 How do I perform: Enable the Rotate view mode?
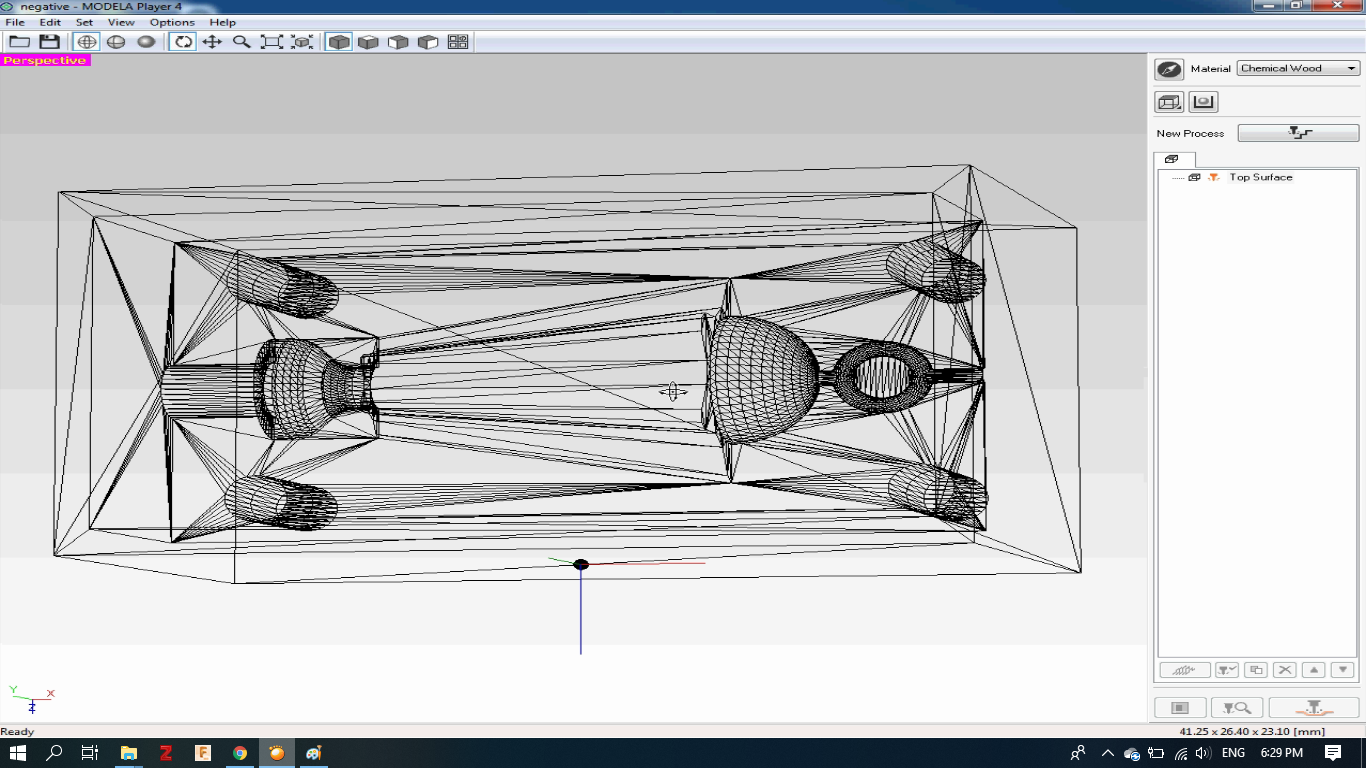click(x=182, y=42)
